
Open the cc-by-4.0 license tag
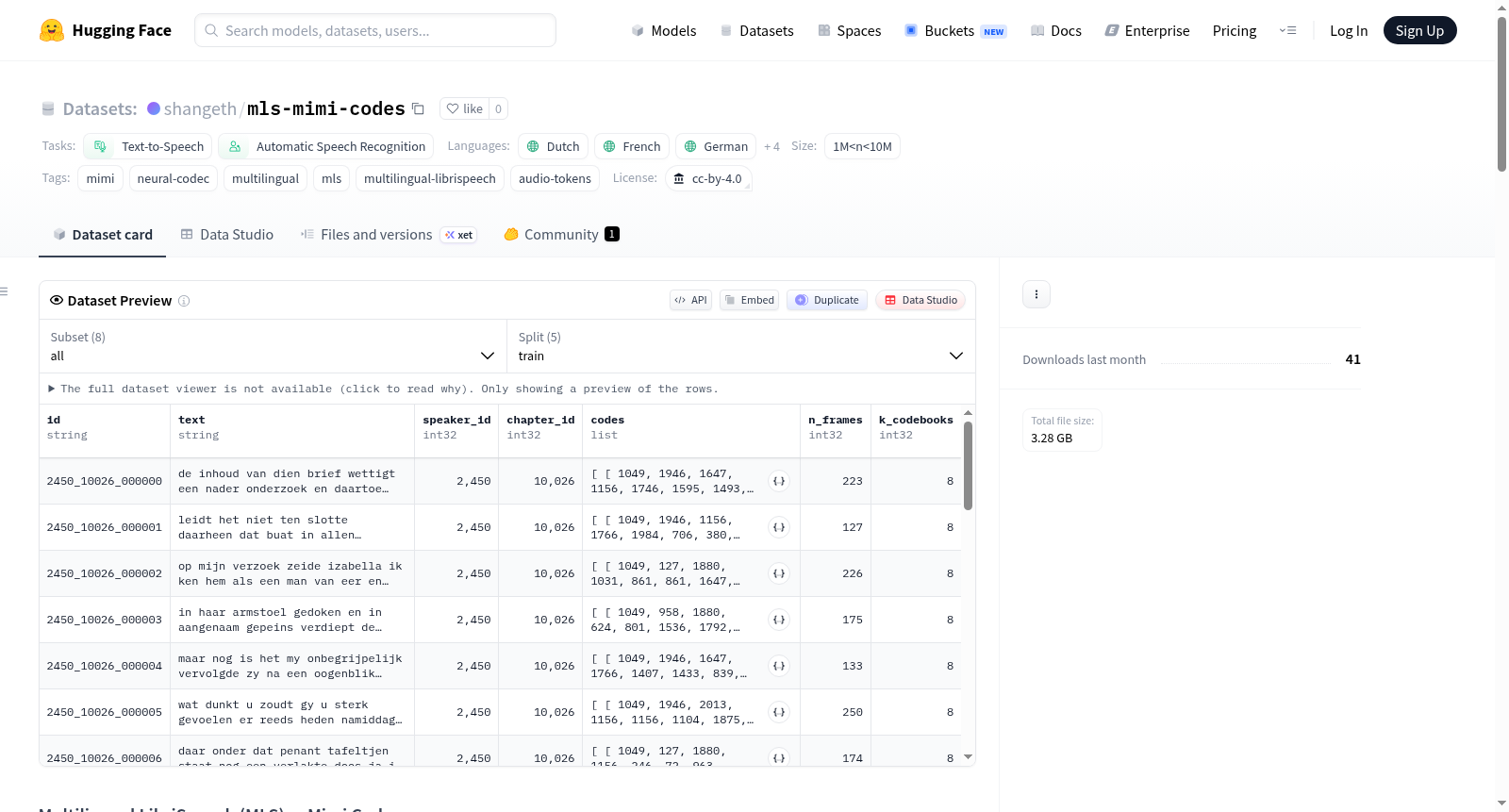(x=708, y=178)
